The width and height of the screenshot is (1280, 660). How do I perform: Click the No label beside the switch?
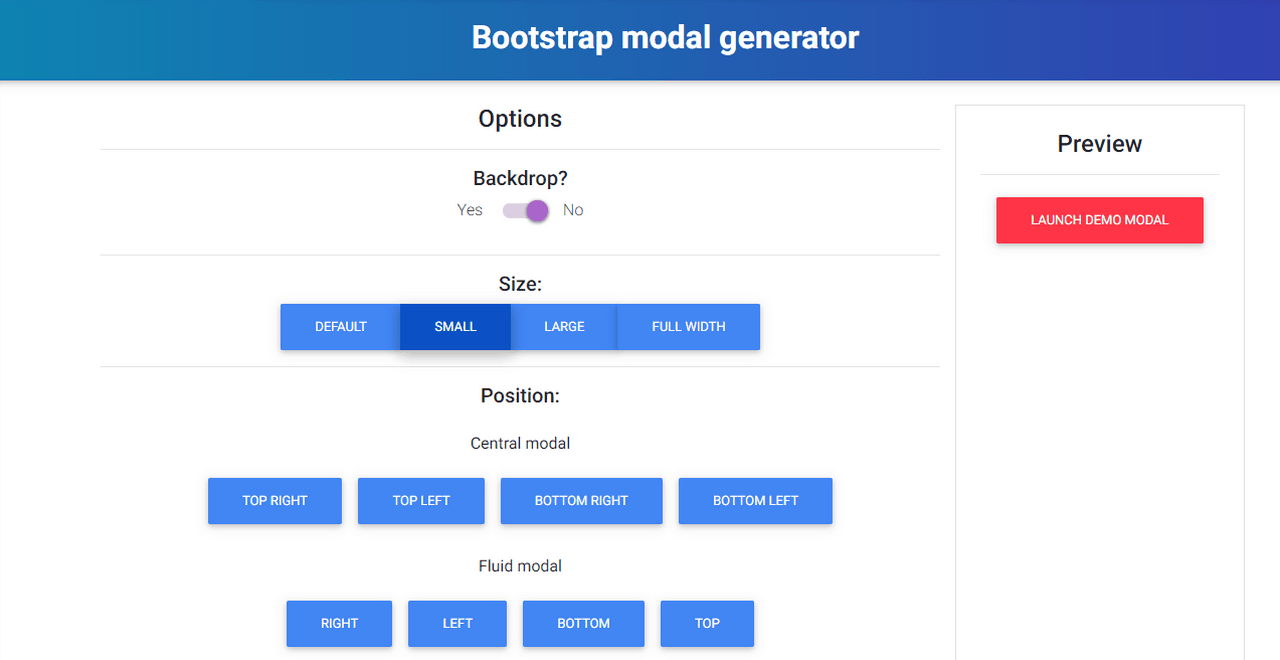573,210
